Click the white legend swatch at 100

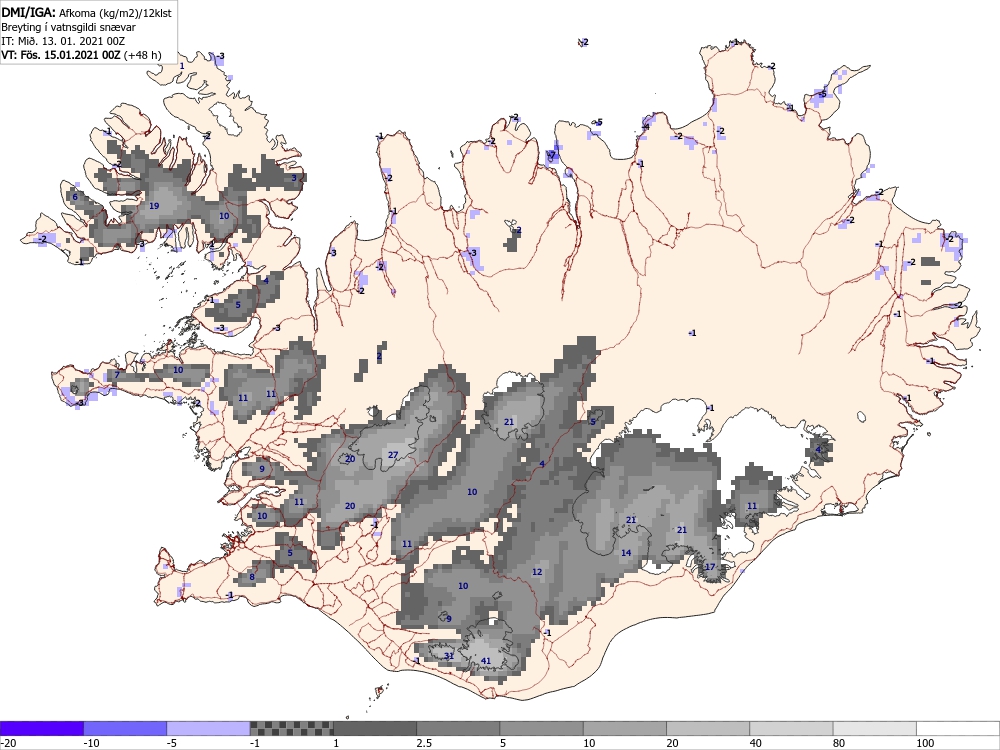tap(958, 728)
